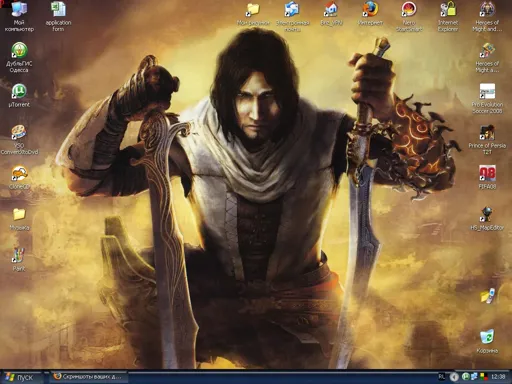Open the Музыка folder on desktop
The image size is (512, 384).
(x=19, y=218)
